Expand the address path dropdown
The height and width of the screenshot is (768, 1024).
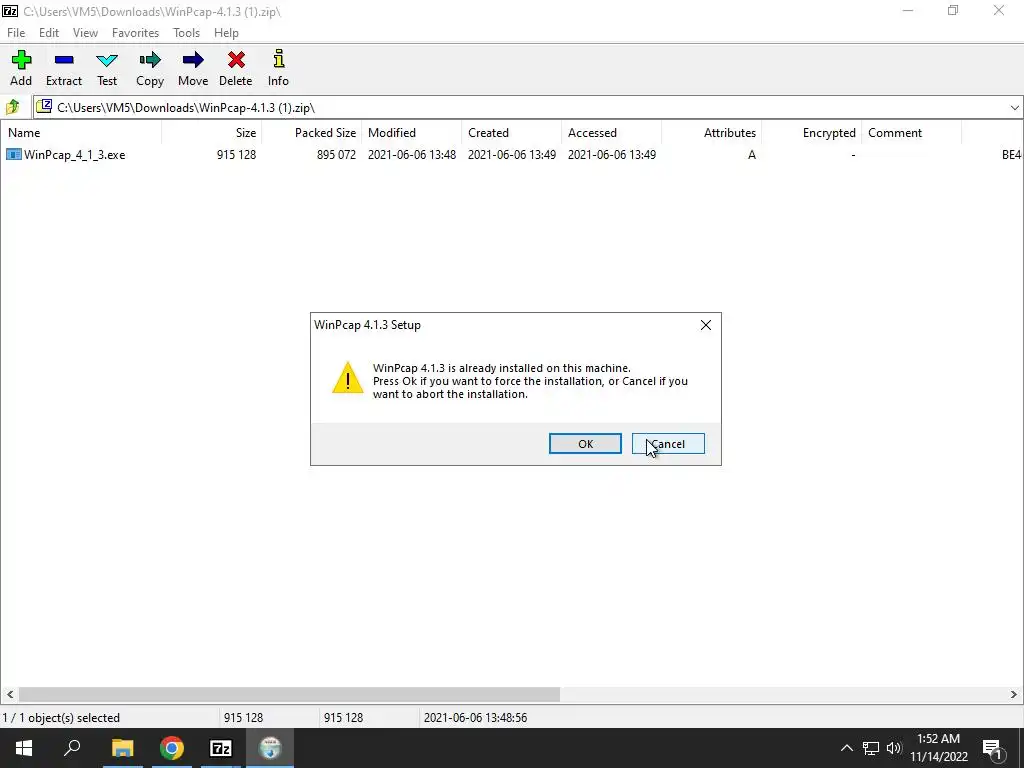pos(1014,108)
